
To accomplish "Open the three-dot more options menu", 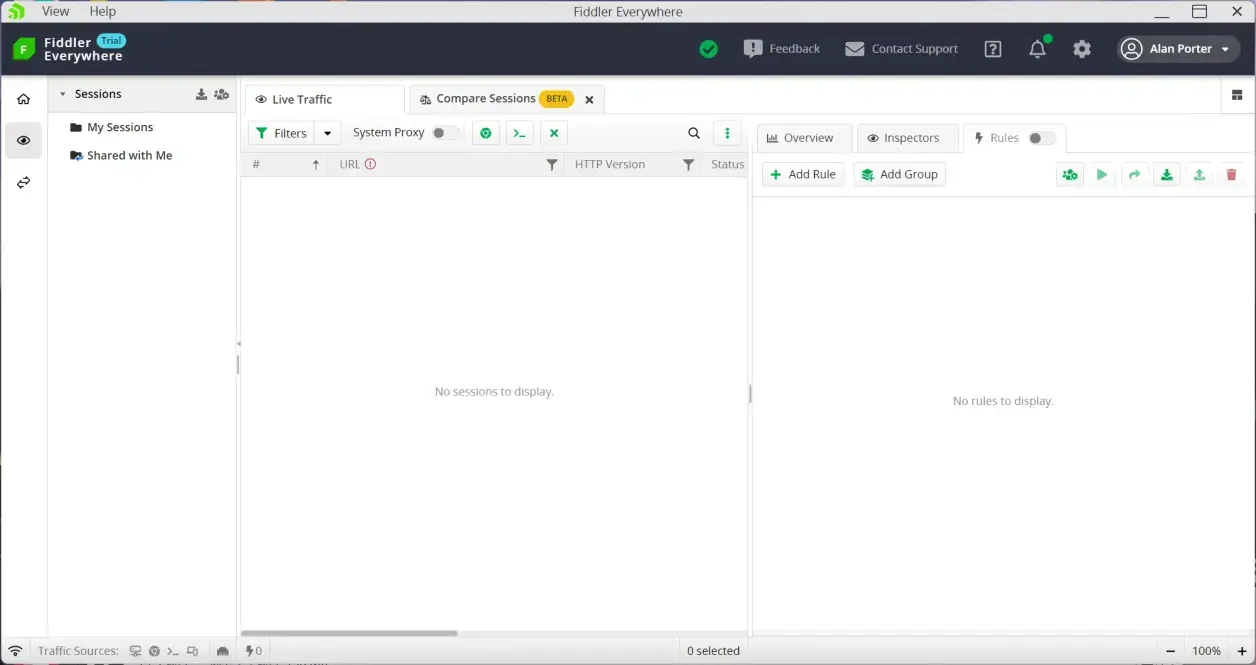I will [727, 133].
